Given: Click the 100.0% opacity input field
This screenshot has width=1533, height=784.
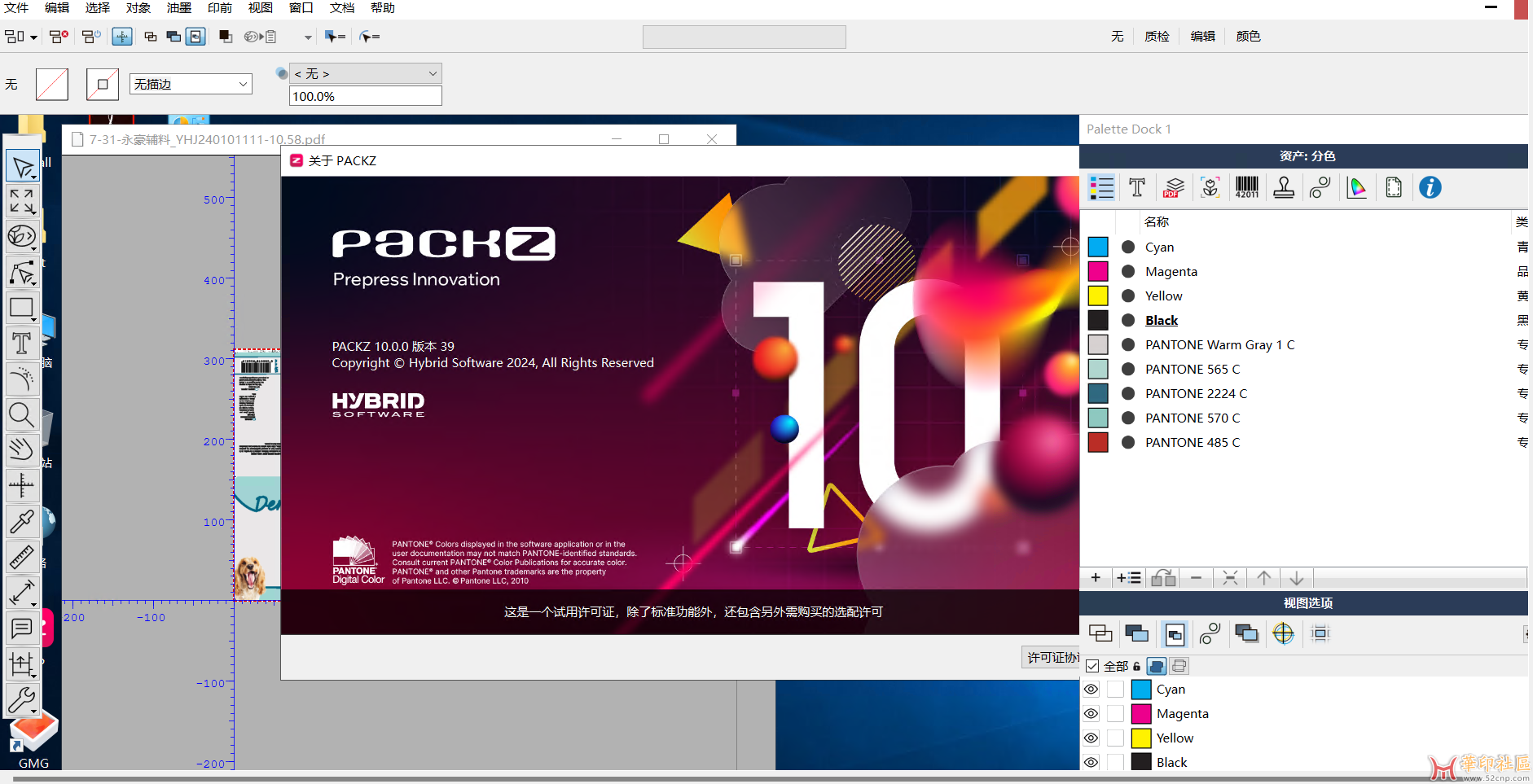Looking at the screenshot, I should coord(365,97).
